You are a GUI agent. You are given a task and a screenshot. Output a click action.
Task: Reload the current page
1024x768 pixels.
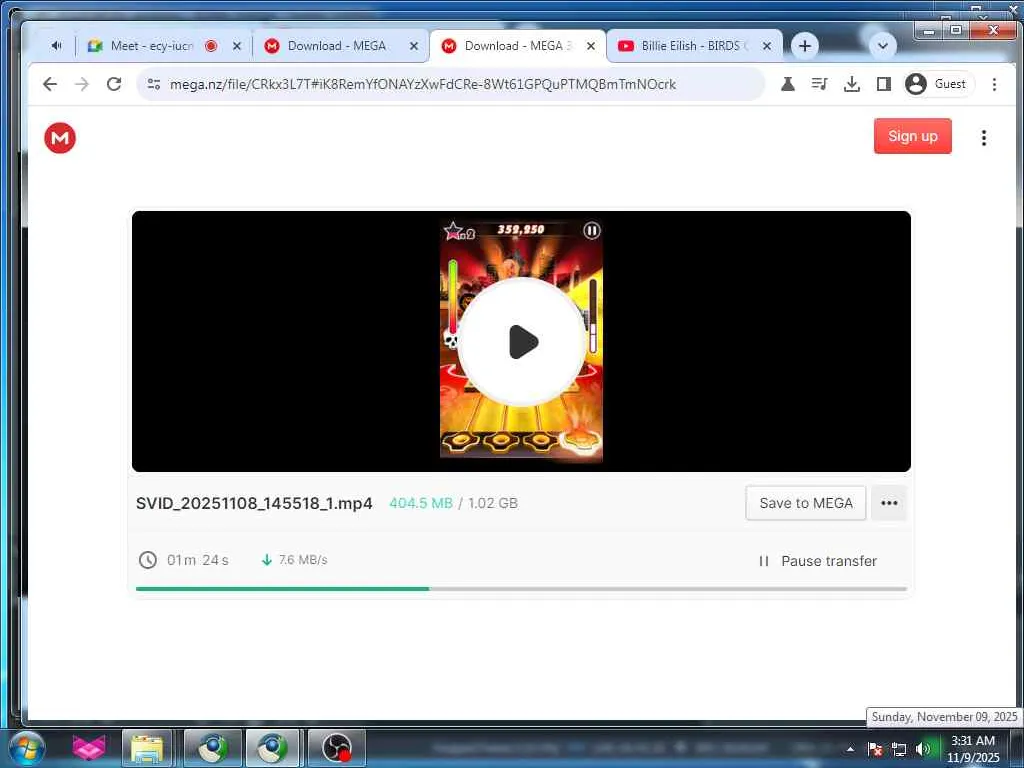[x=114, y=84]
